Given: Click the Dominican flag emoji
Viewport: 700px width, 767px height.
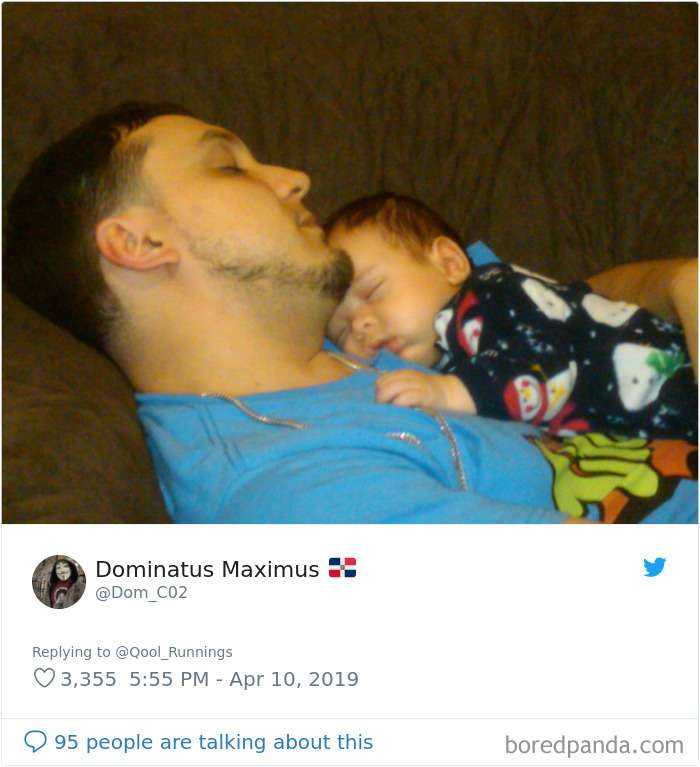Looking at the screenshot, I should tap(342, 568).
